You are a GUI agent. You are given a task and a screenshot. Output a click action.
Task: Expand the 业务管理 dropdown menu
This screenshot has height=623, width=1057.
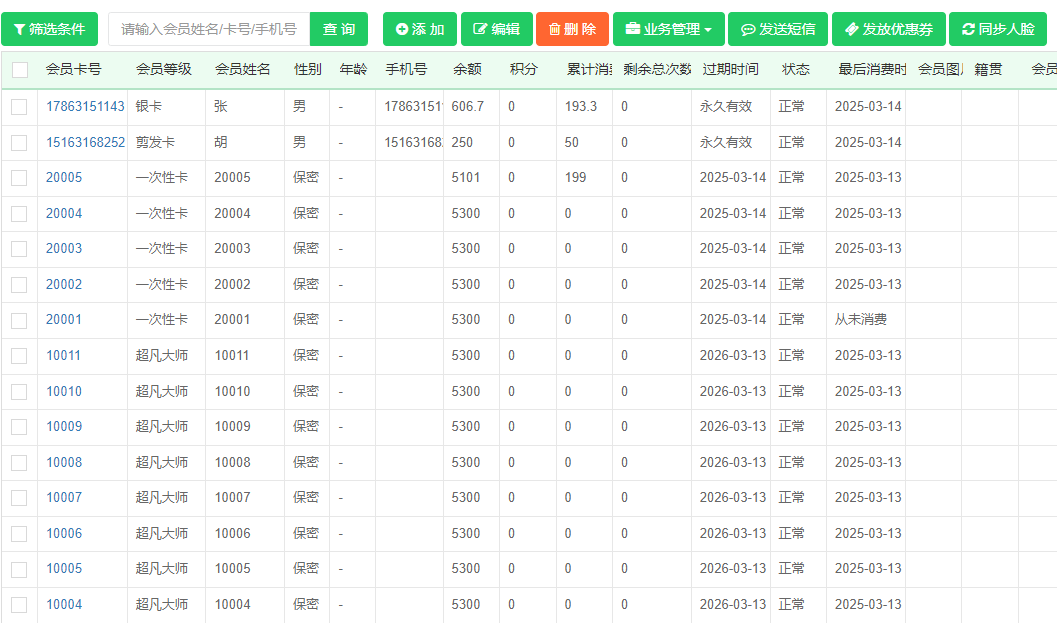pyautogui.click(x=669, y=29)
